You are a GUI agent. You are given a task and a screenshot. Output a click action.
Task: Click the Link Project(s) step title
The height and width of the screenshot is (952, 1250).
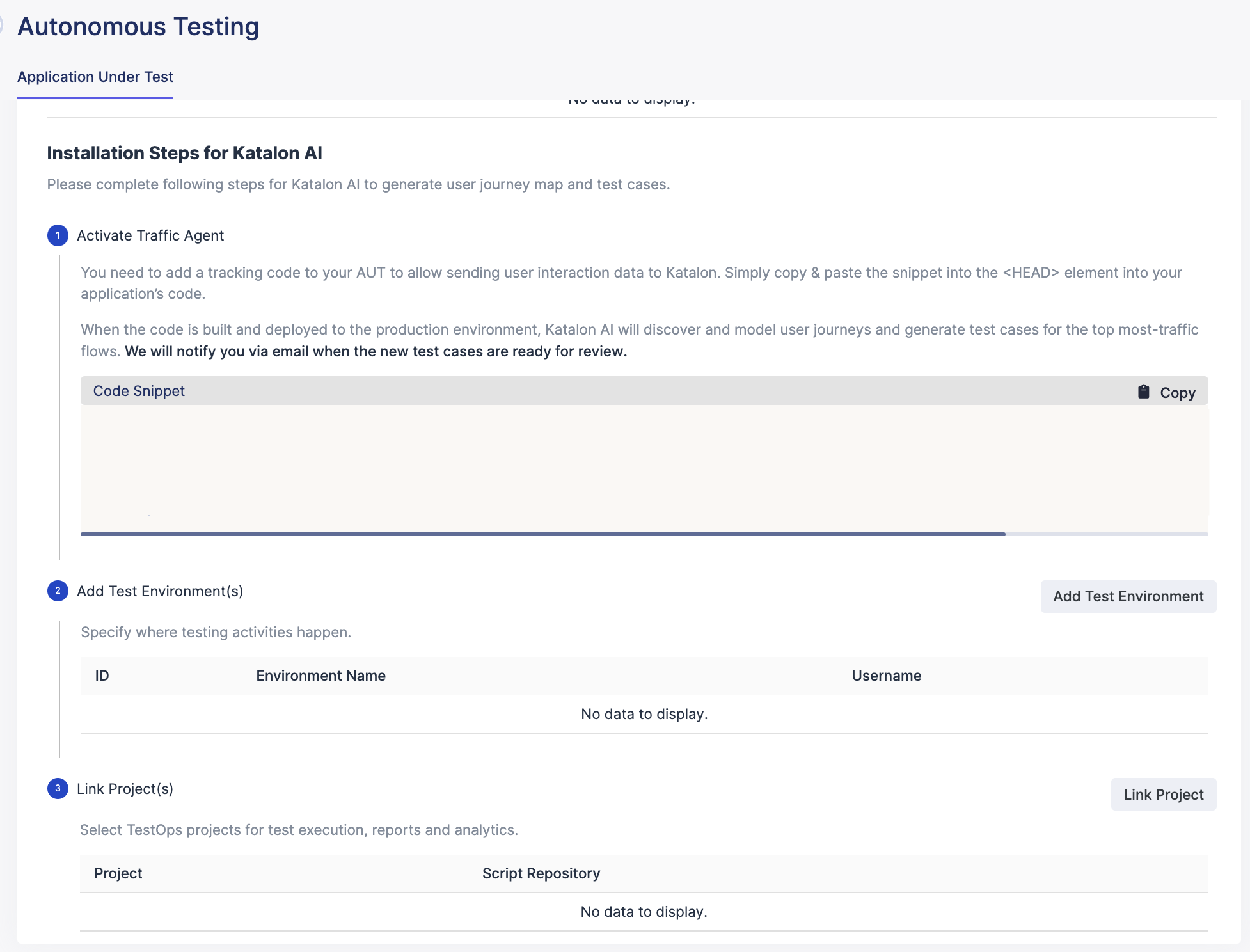coord(125,789)
